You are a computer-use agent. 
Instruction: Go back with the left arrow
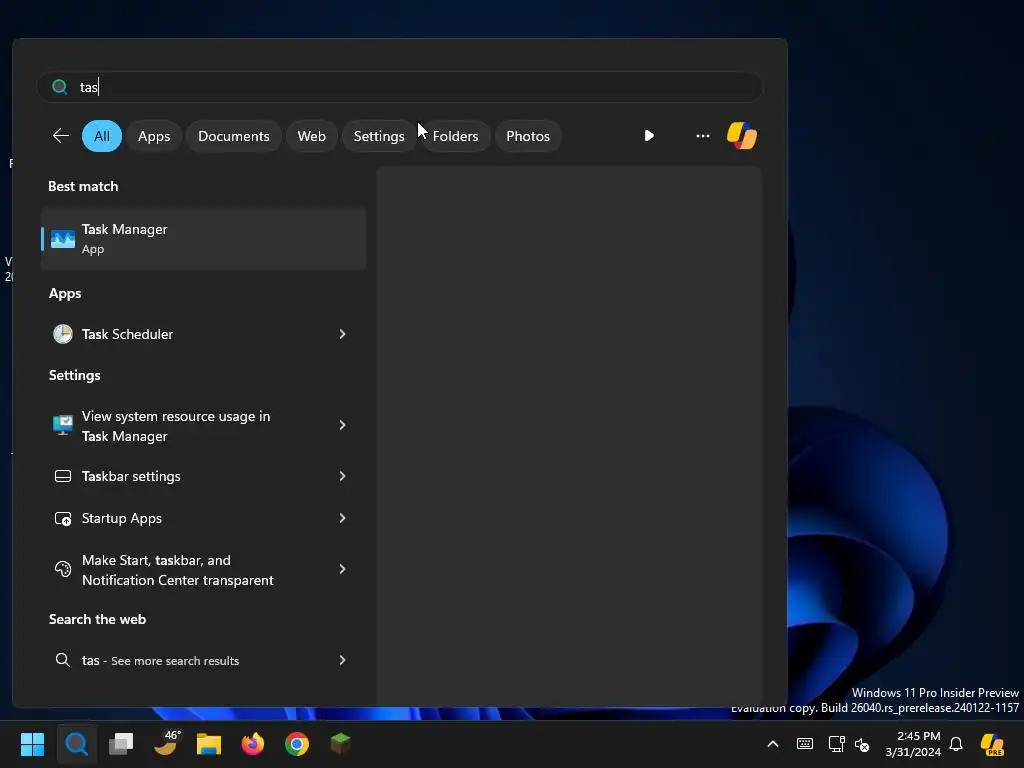pos(61,136)
